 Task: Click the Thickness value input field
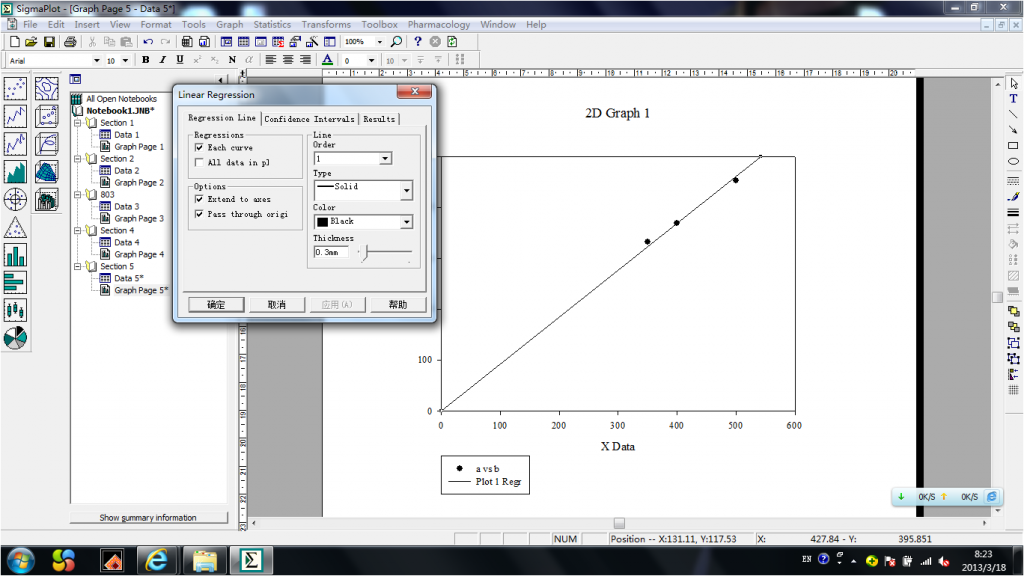click(330, 252)
